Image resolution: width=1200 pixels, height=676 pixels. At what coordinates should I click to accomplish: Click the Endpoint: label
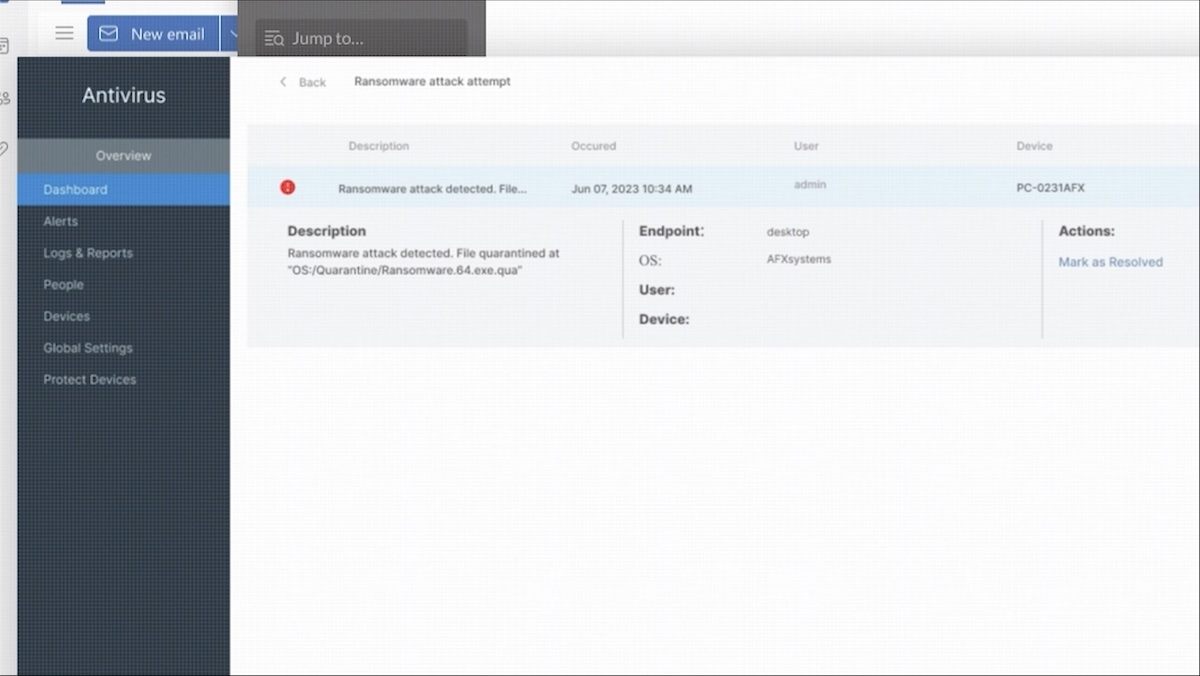pos(672,231)
